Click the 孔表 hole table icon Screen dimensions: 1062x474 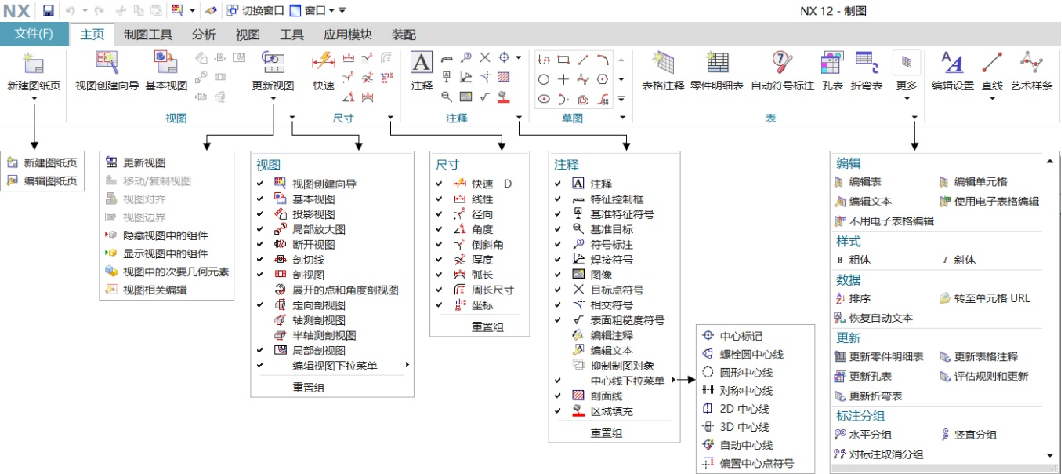point(830,63)
